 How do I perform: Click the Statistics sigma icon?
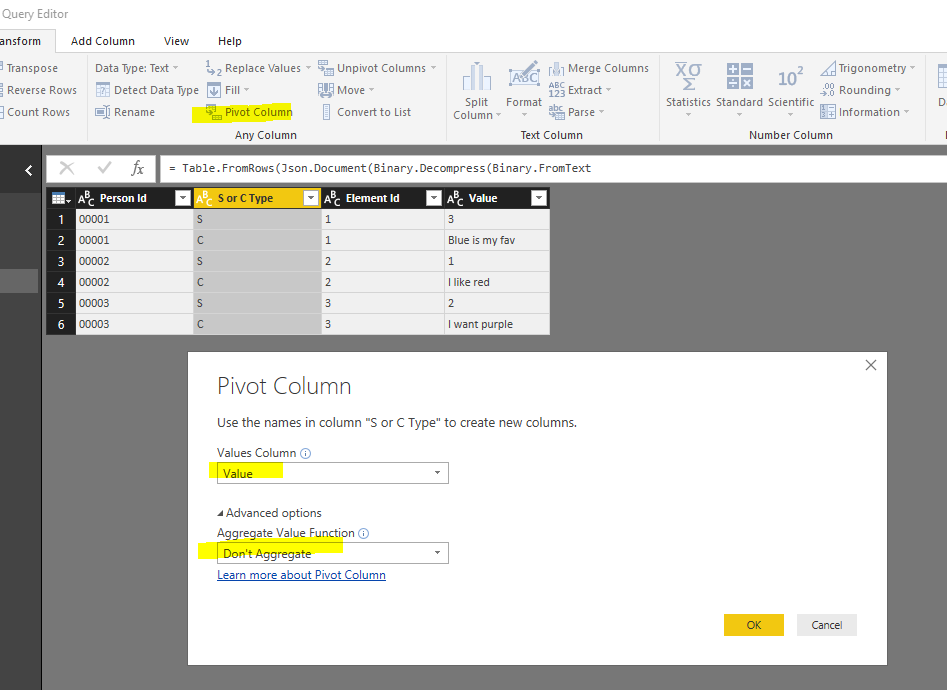pyautogui.click(x=688, y=76)
